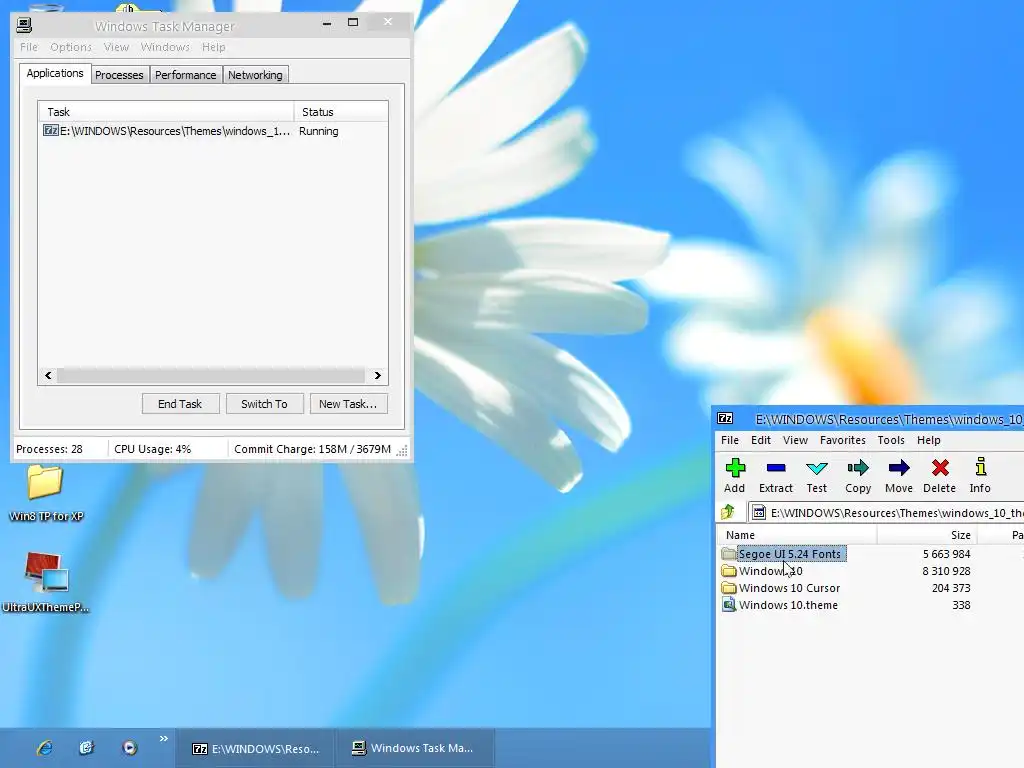Switch to the Networking tab
The height and width of the screenshot is (768, 1024).
pos(255,75)
